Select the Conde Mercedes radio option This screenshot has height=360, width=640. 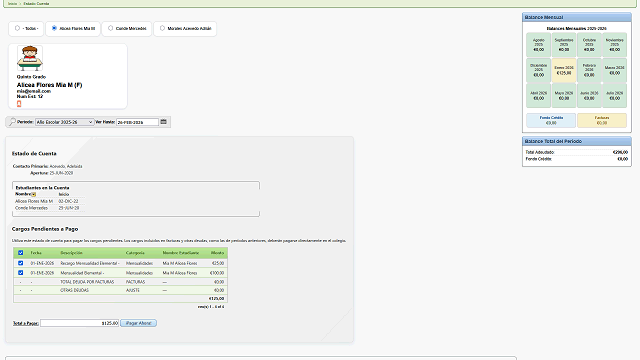[x=110, y=28]
